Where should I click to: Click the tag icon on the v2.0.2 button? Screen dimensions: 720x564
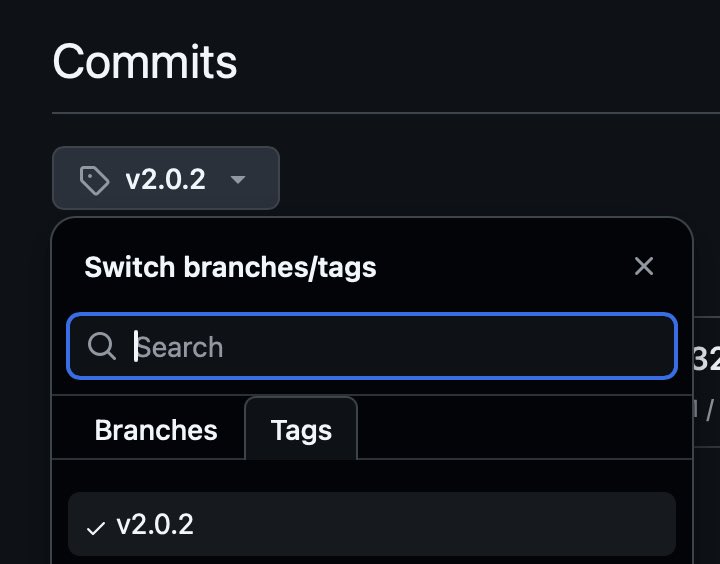click(94, 180)
